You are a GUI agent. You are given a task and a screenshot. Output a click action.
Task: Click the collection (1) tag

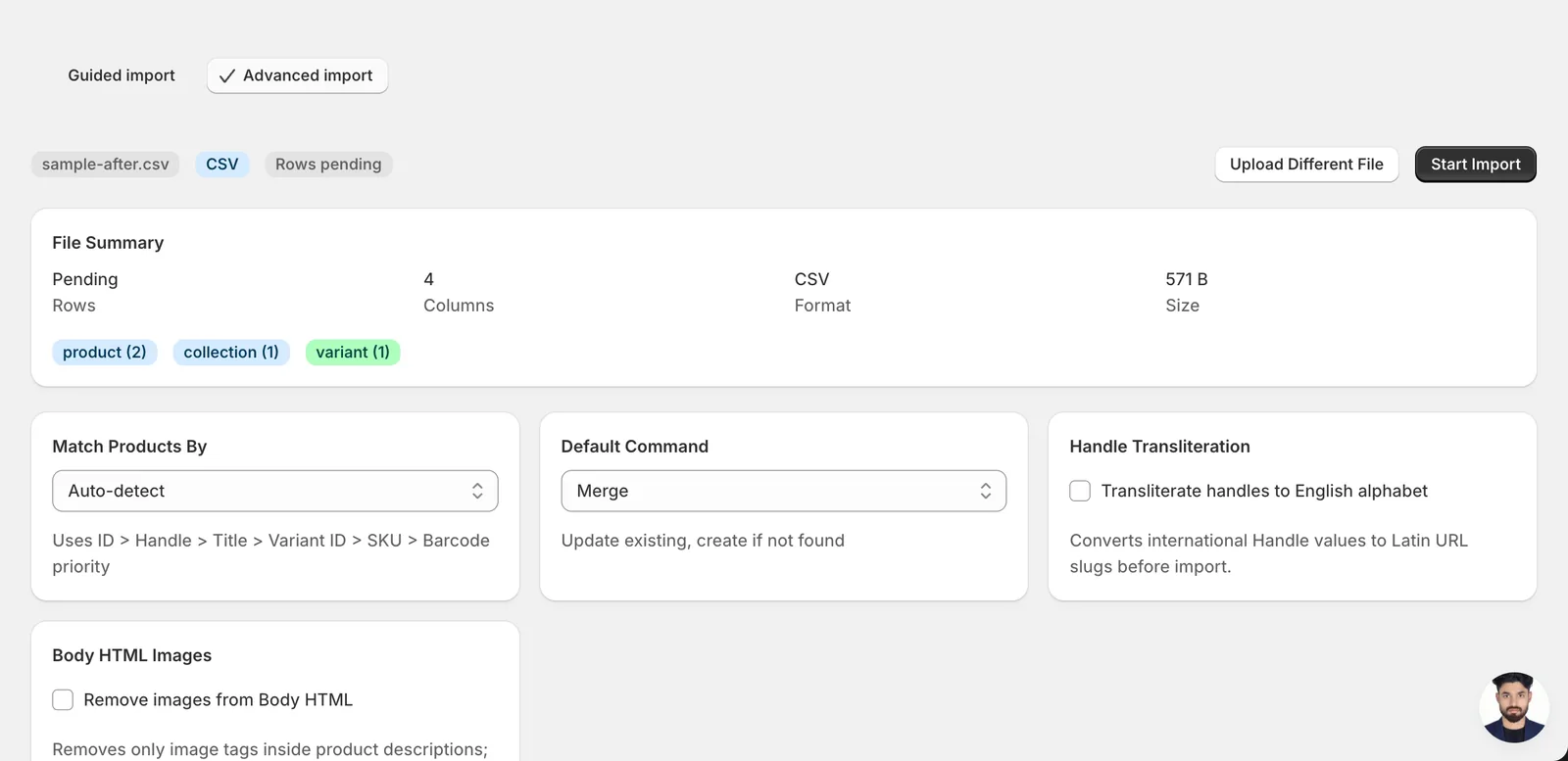pos(231,353)
